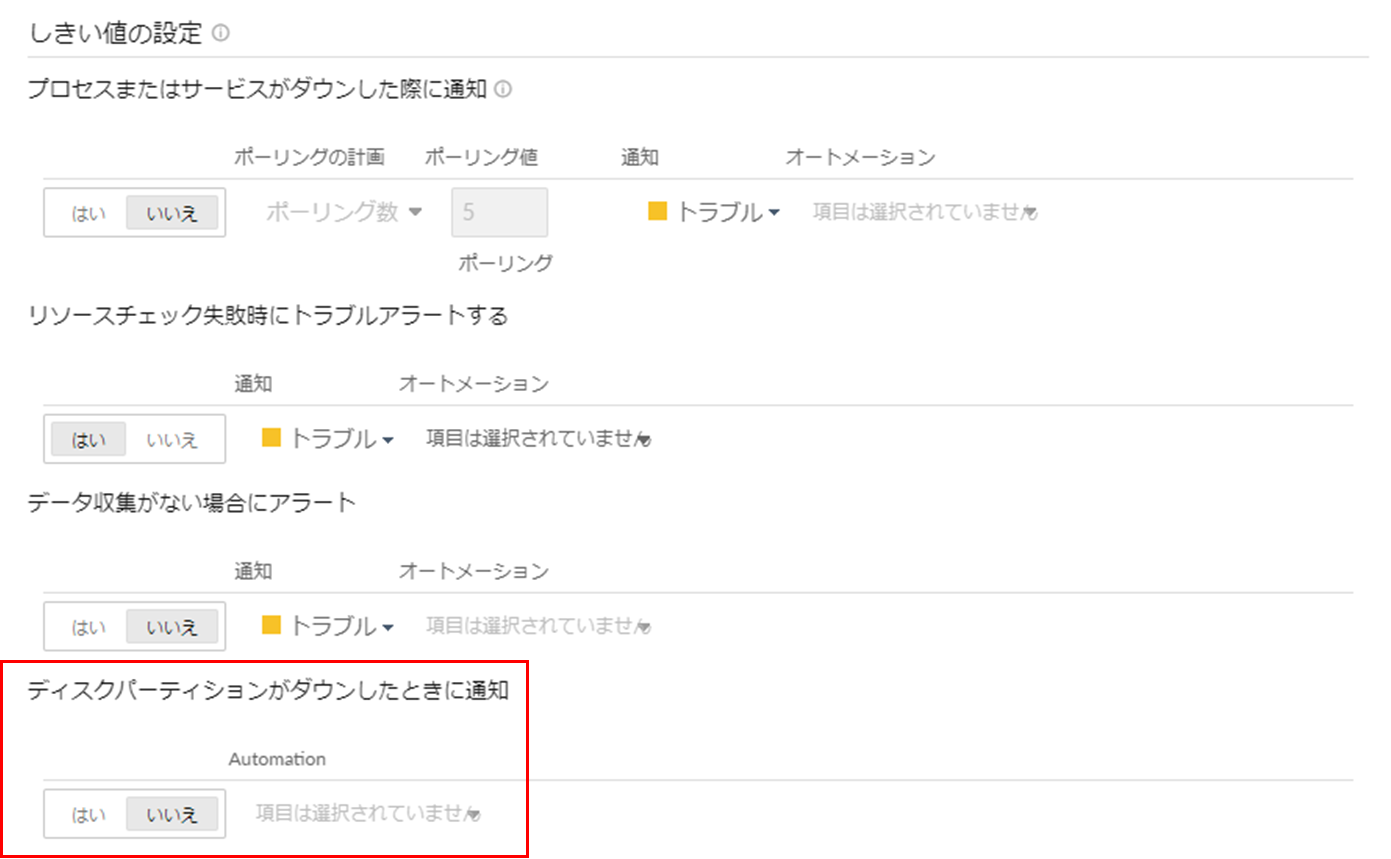Screen dimensions: 1391x859
Task: Open Automation dropdown for disk partition down
Action: pyautogui.click(x=367, y=814)
